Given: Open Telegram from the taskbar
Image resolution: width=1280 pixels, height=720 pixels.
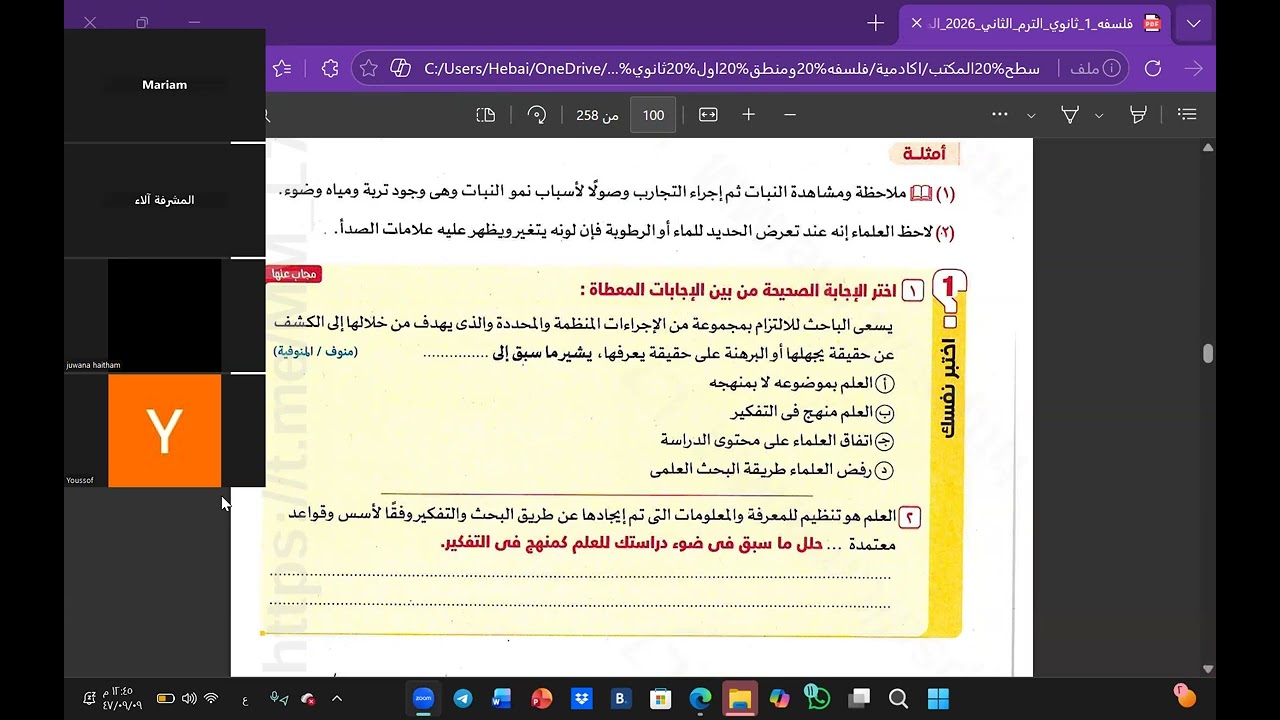Looking at the screenshot, I should [463, 698].
